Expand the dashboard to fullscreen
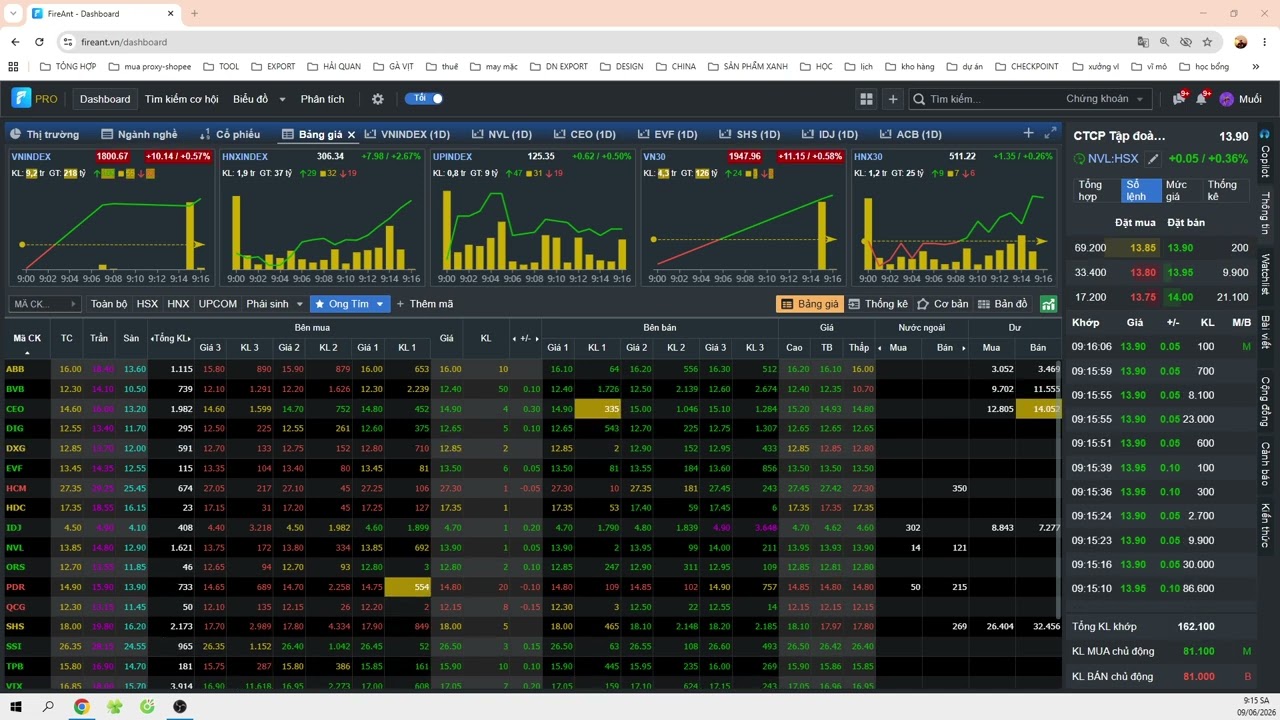The height and width of the screenshot is (720, 1280). (x=1050, y=133)
